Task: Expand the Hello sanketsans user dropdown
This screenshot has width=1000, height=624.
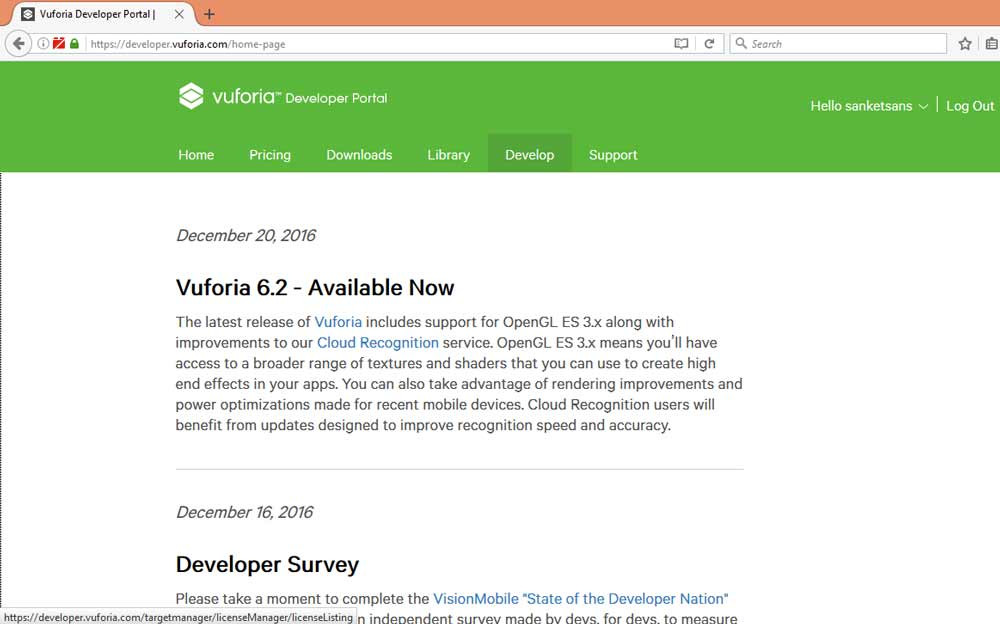Action: [x=868, y=106]
